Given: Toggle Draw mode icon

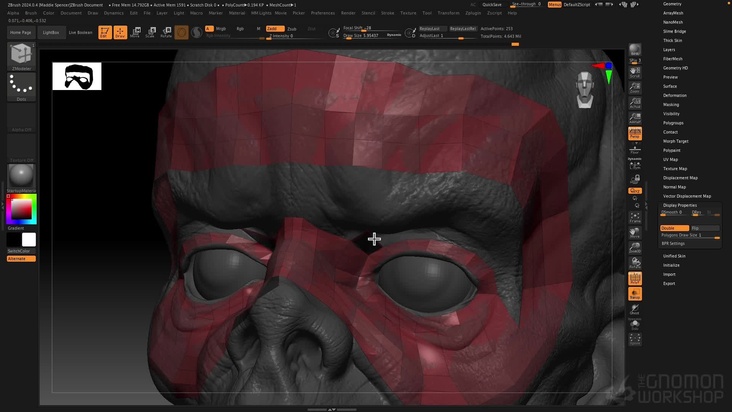Looking at the screenshot, I should (120, 32).
